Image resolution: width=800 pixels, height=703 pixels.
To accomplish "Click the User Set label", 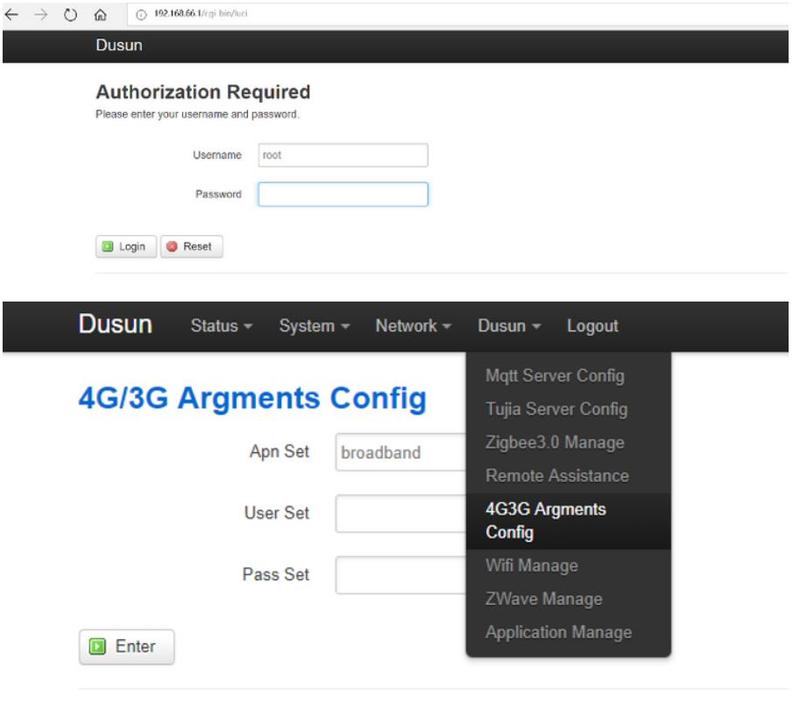I will [x=277, y=513].
